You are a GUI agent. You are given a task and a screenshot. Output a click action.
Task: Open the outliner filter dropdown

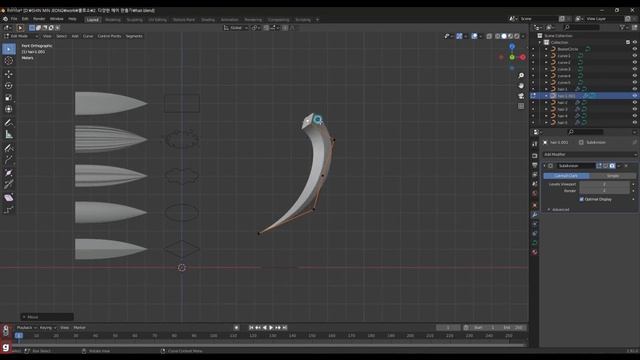623,27
